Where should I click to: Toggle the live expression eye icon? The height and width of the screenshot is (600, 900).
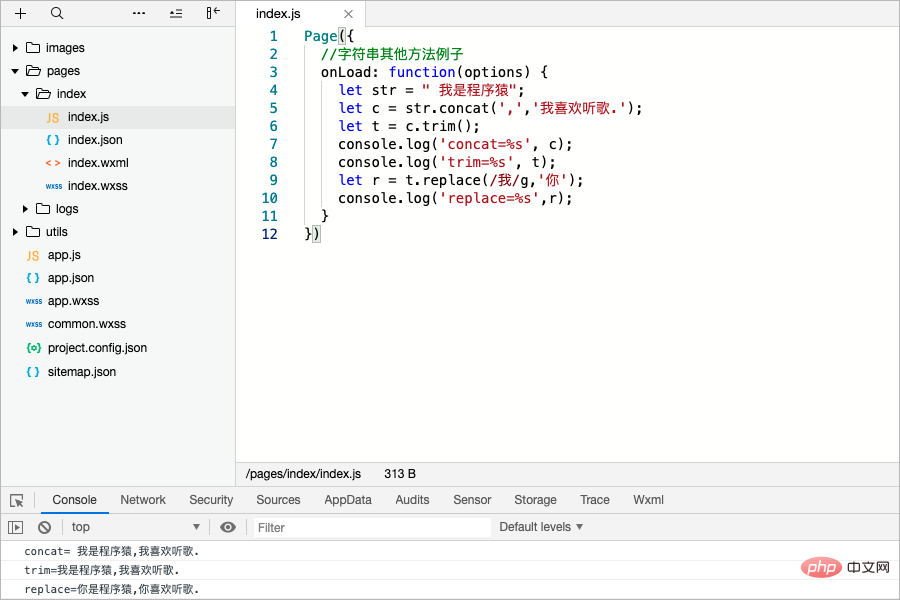pos(228,527)
